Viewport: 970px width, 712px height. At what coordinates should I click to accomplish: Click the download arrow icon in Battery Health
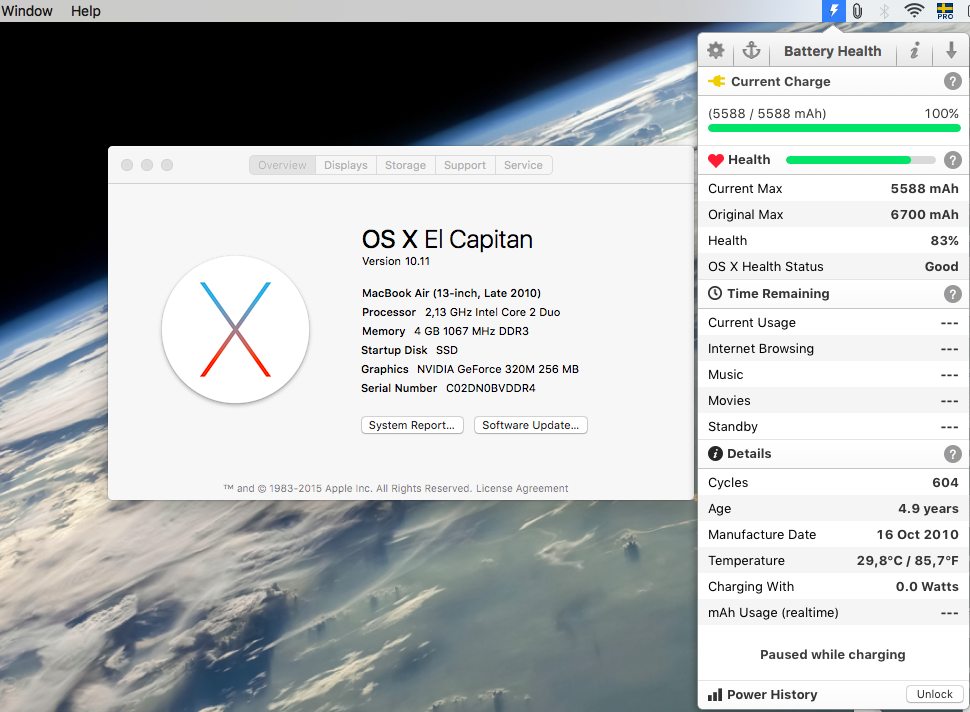coord(951,51)
